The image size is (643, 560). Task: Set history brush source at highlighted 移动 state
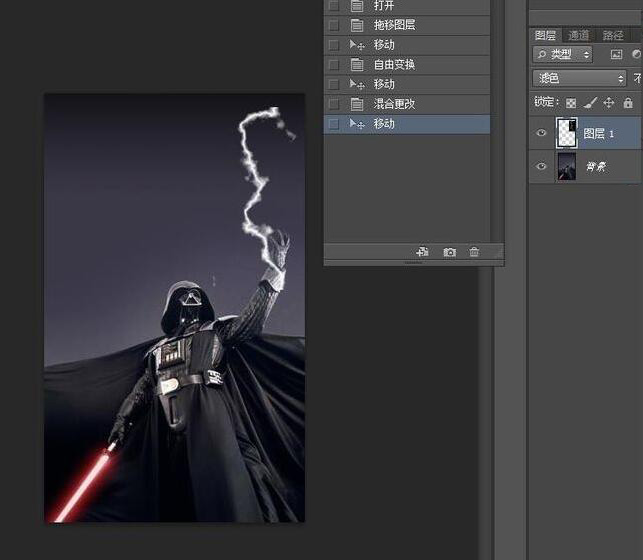(x=334, y=124)
